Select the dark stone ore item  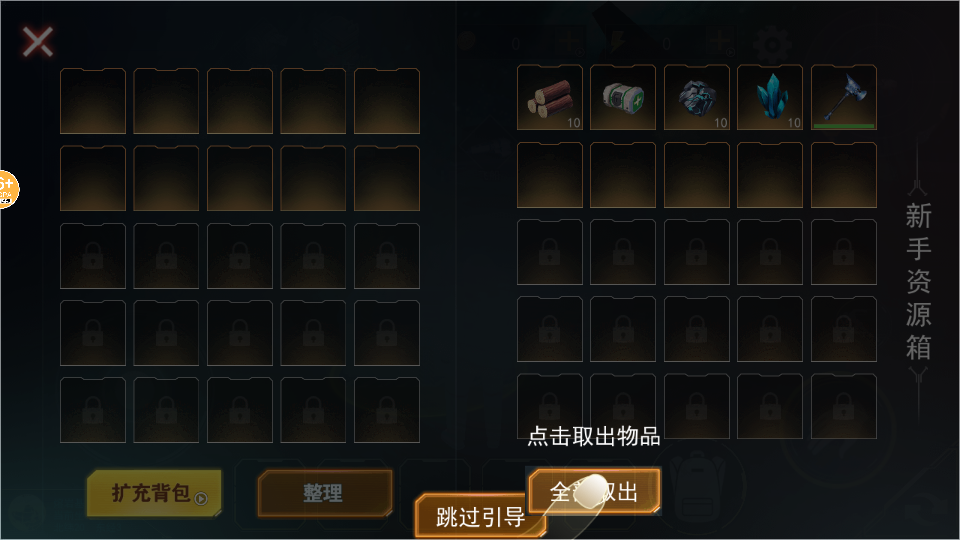pyautogui.click(x=697, y=97)
